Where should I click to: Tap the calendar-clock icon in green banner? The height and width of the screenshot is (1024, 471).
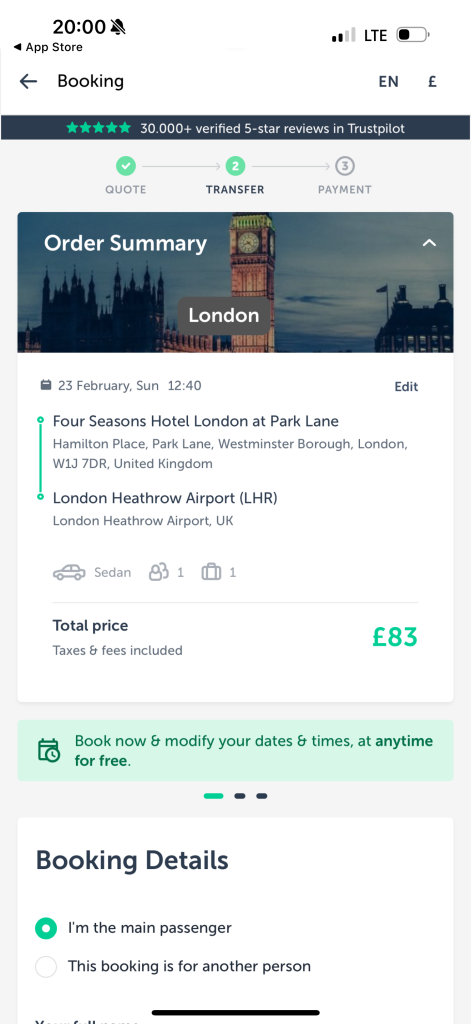tap(49, 750)
